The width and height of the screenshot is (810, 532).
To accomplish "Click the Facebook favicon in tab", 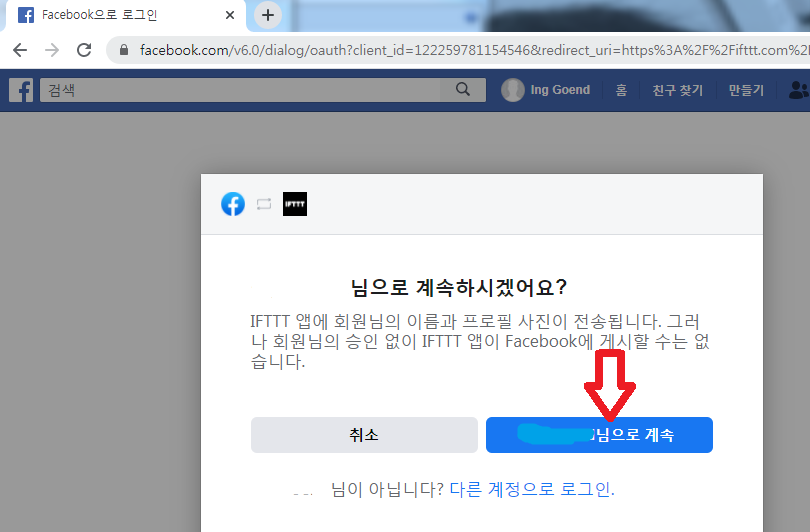I will [26, 15].
